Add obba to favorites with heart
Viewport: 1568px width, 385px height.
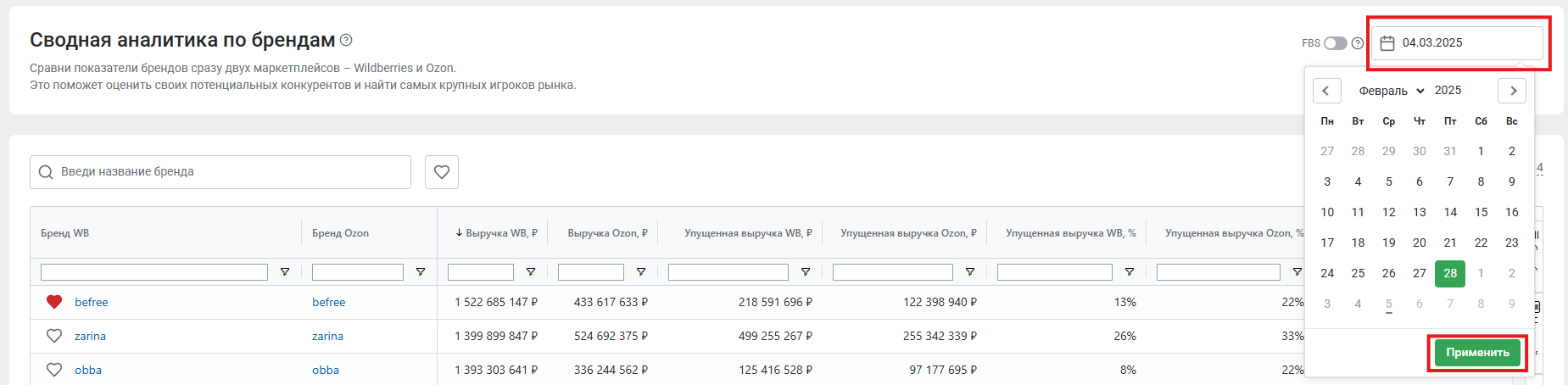(x=54, y=370)
